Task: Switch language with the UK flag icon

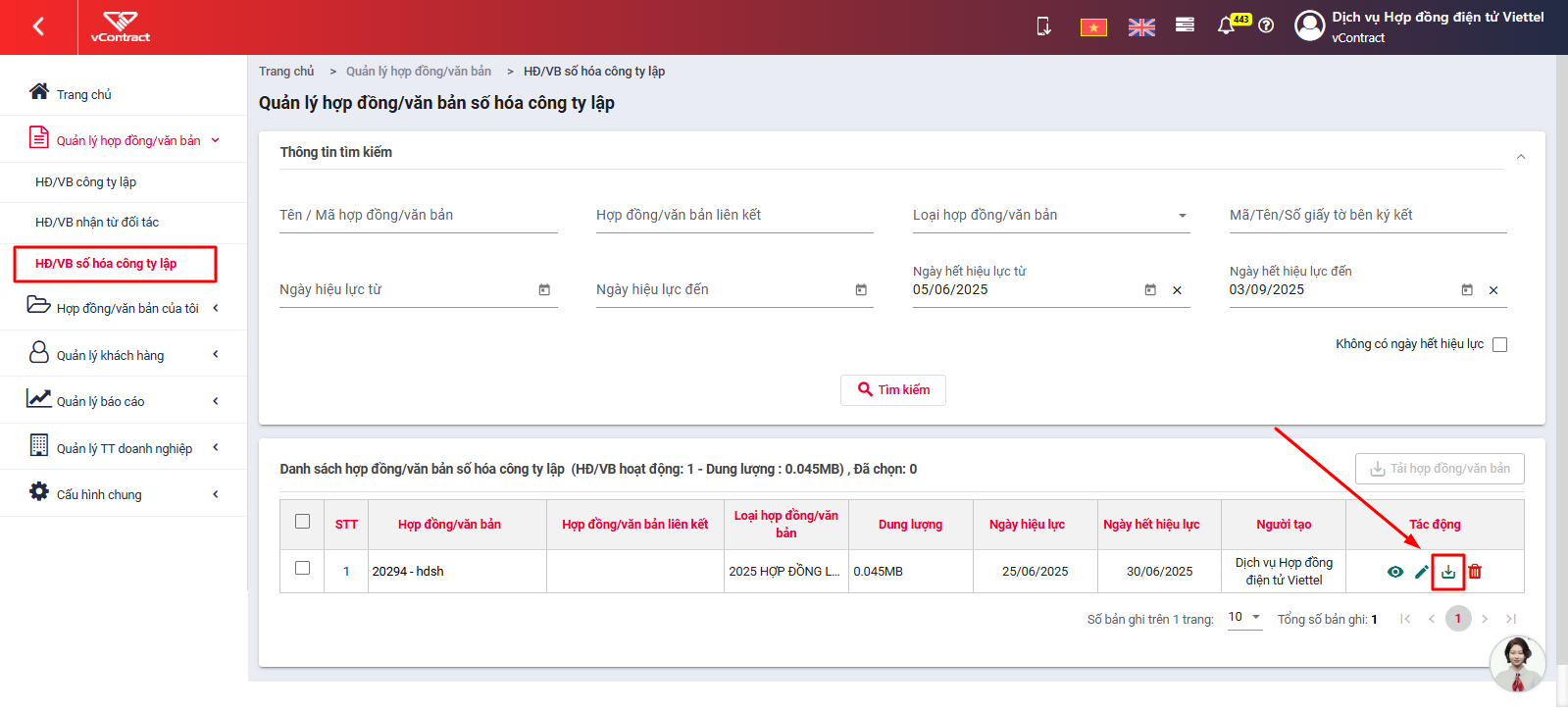Action: point(1141,27)
